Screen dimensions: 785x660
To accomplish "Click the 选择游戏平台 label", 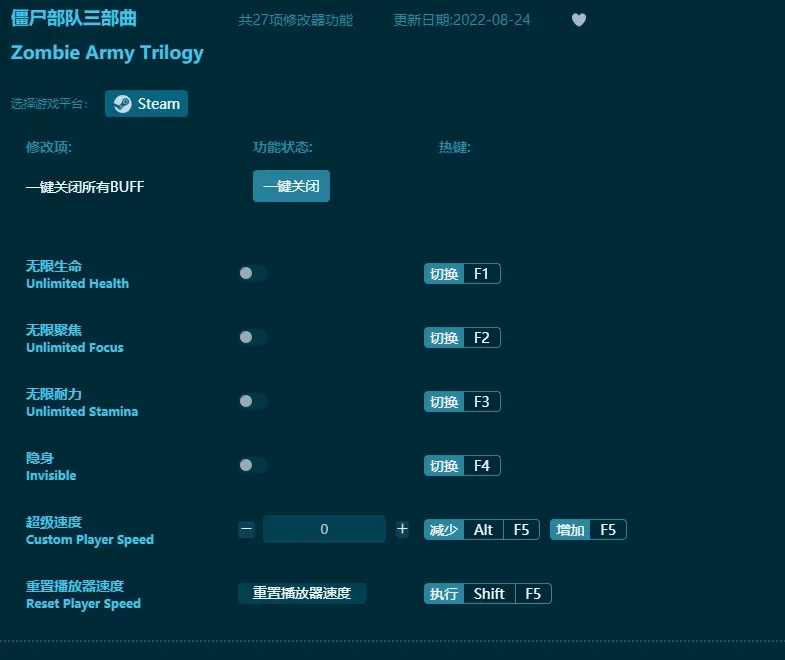I will [50, 104].
